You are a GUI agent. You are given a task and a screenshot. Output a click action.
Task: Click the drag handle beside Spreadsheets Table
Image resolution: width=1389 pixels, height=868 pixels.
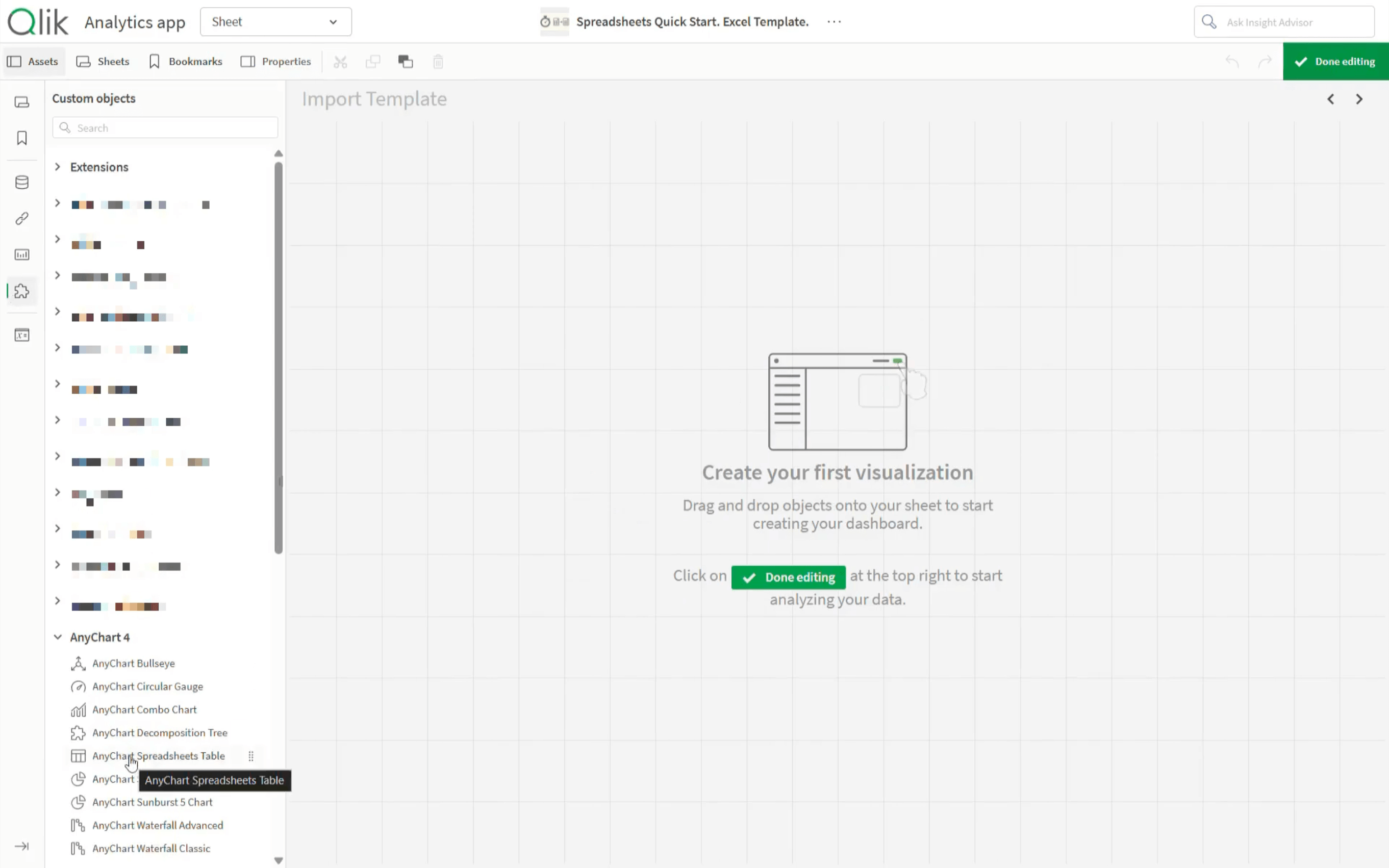[x=251, y=756]
